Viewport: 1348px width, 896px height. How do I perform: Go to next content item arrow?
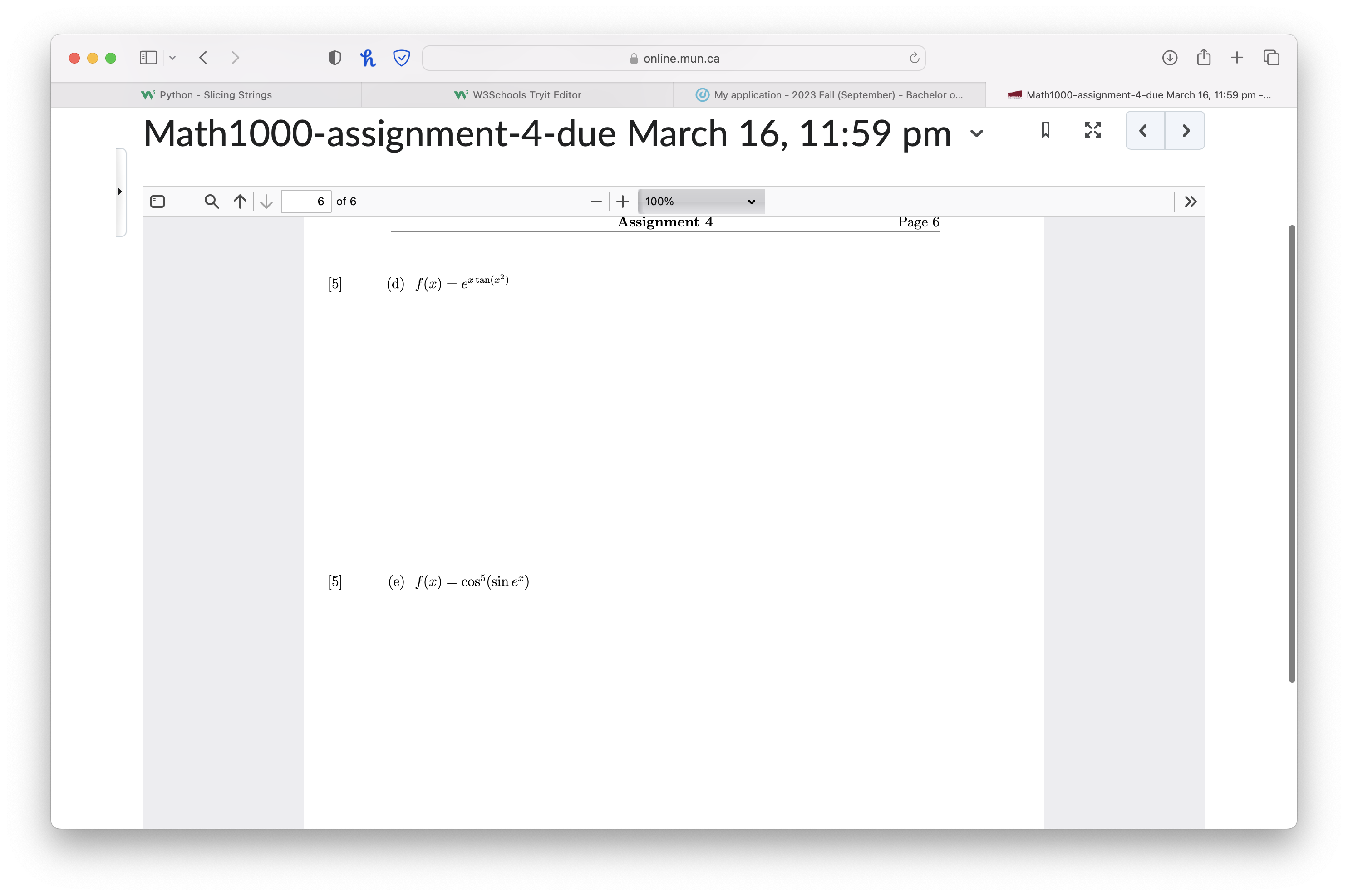[1185, 131]
